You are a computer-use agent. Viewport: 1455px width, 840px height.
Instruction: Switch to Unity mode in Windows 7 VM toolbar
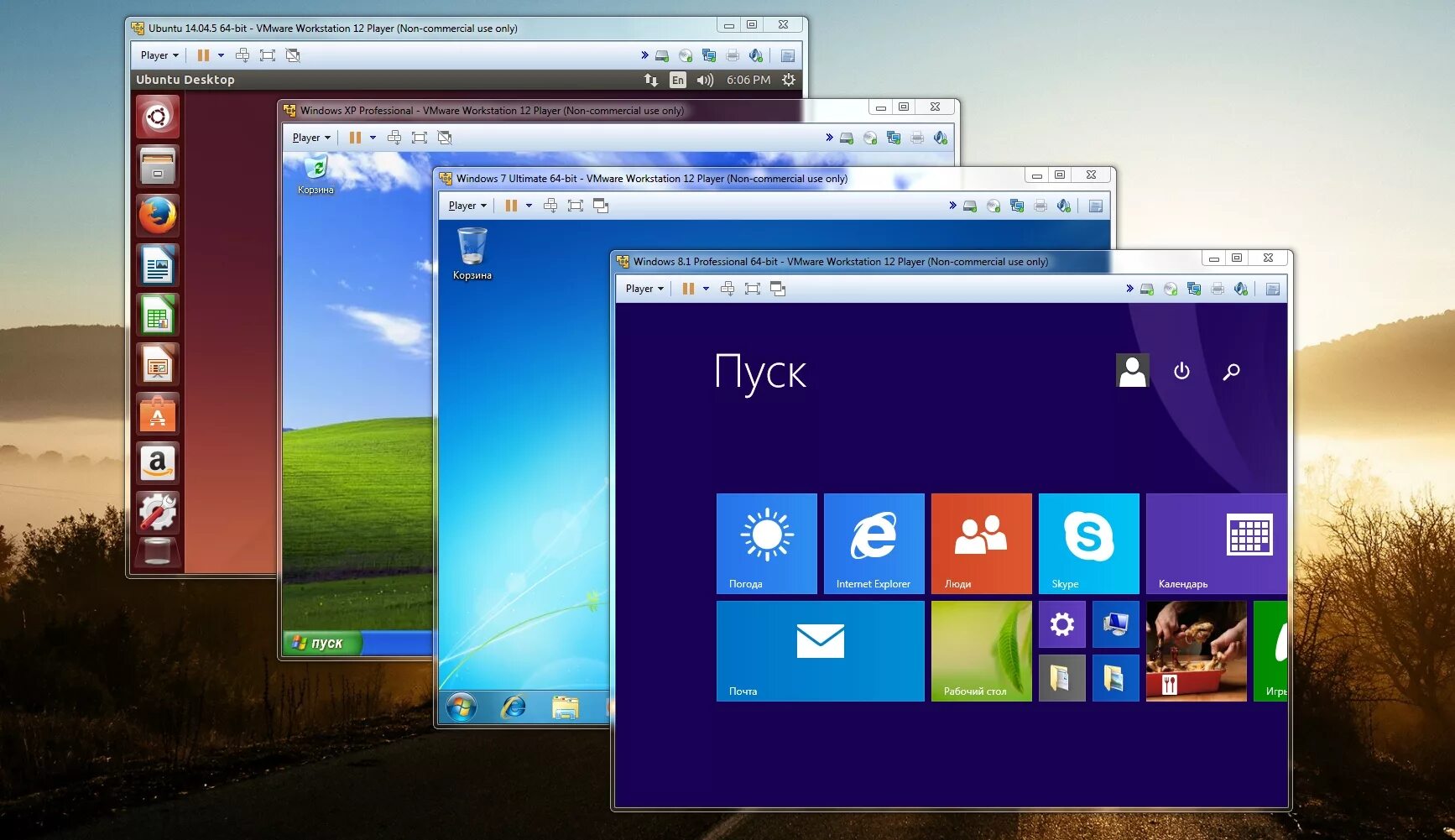coord(601,206)
